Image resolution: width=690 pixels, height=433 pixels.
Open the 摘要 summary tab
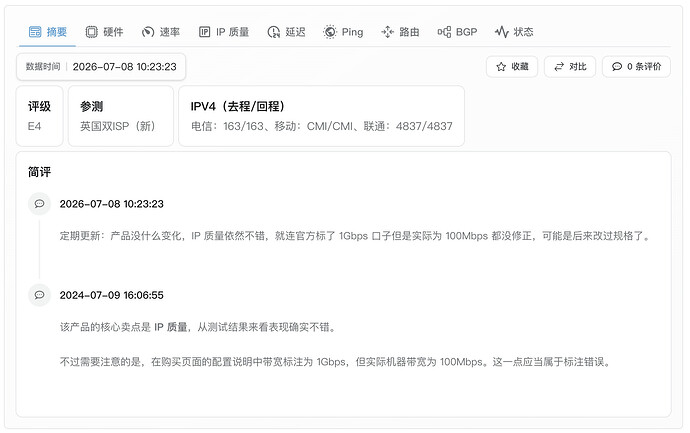(48, 32)
